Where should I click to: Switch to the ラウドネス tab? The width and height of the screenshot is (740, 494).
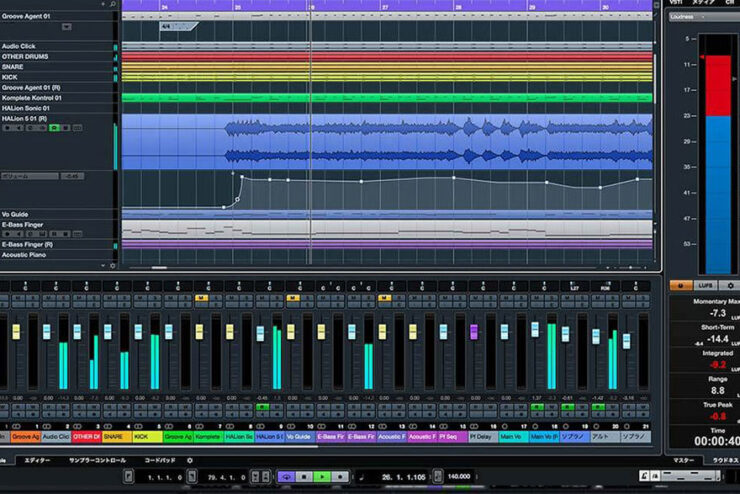725,460
